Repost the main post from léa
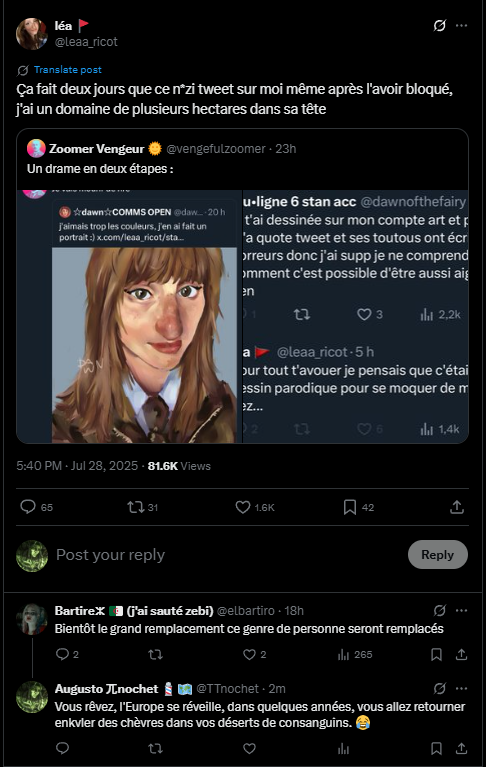The image size is (486, 767). (x=135, y=507)
